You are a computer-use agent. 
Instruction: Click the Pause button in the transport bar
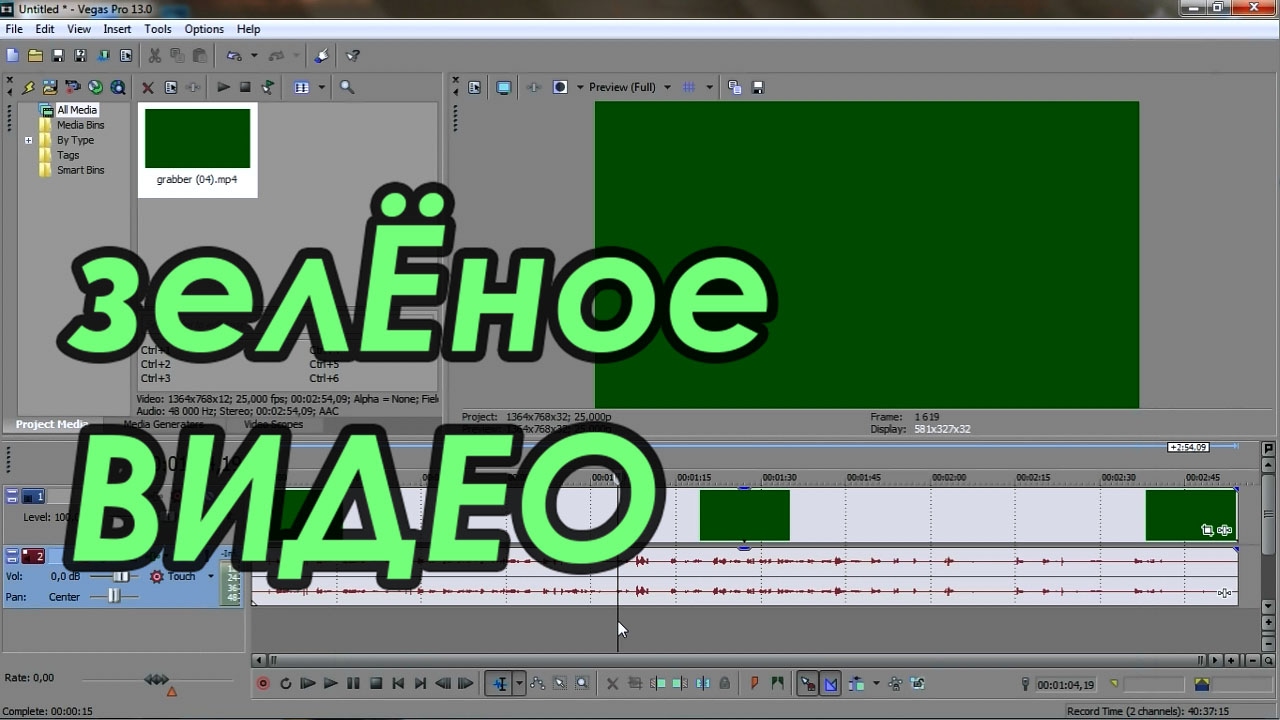tap(353, 684)
